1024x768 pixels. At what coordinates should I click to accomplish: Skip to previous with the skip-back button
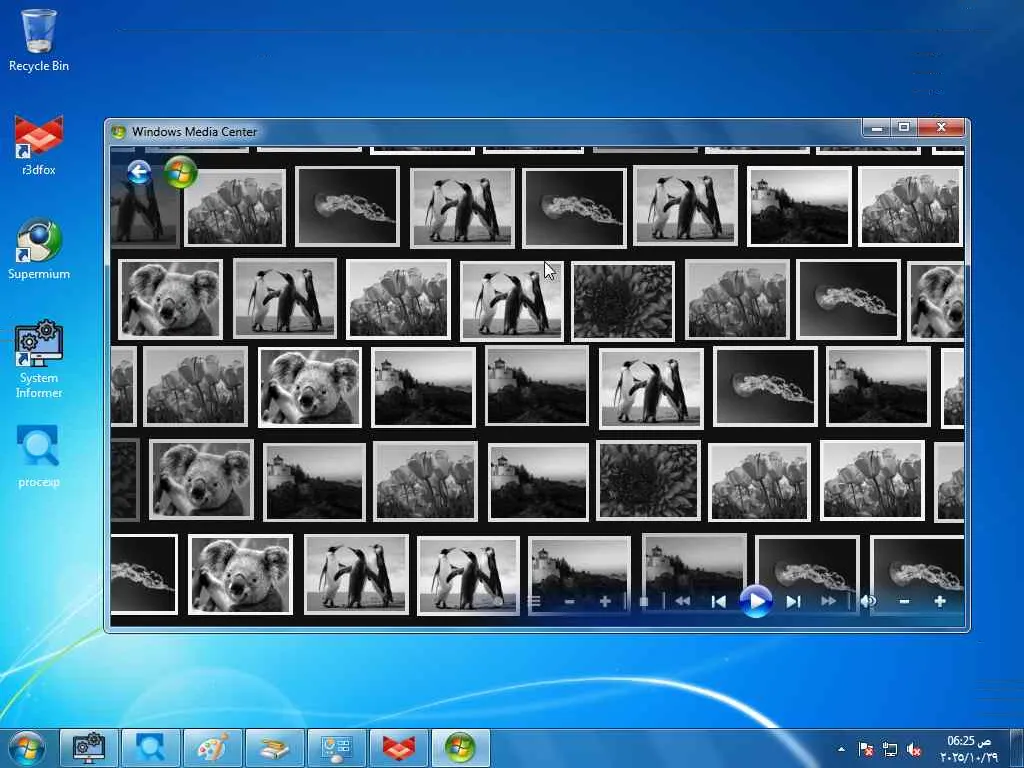click(x=718, y=601)
